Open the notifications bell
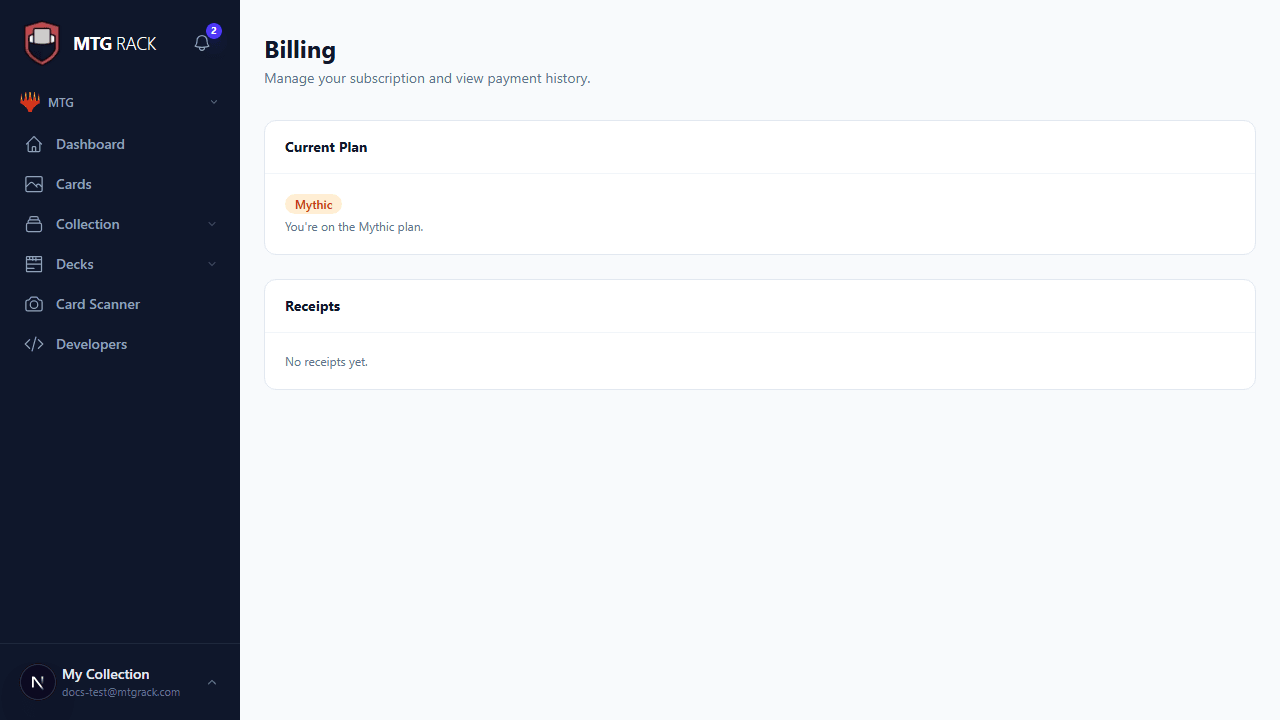Screen dimensions: 1280x720 (x=202, y=43)
